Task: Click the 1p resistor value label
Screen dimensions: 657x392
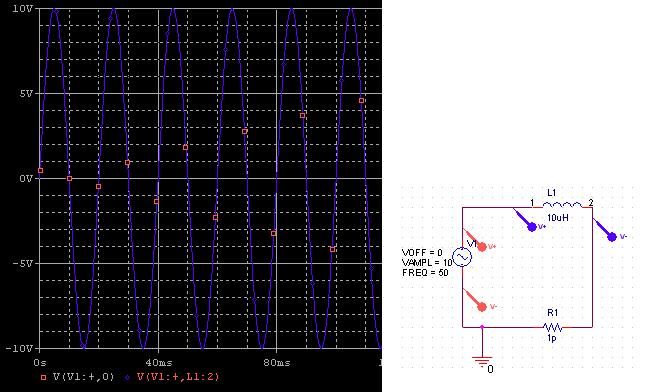Action: pyautogui.click(x=552, y=338)
